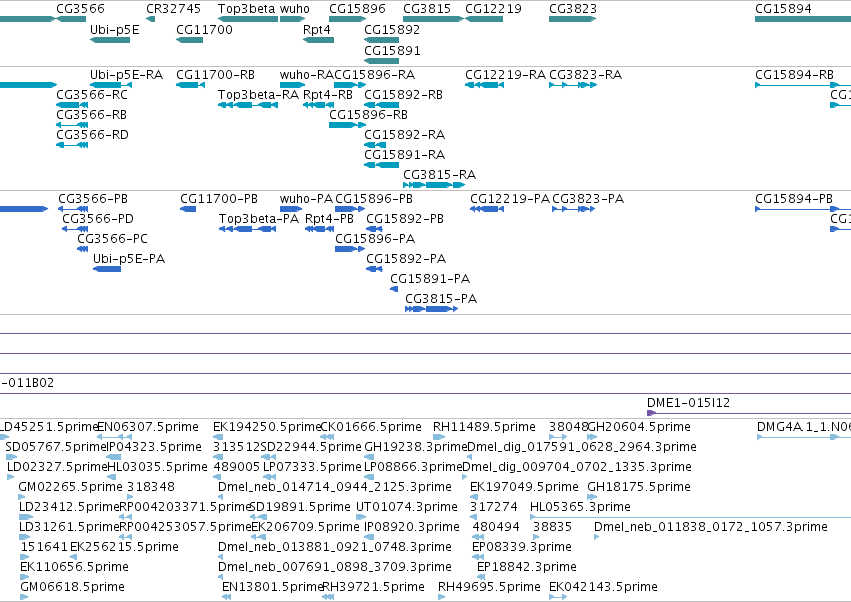Select the CG3823-PA protein
This screenshot has width=851, height=602.
click(588, 199)
